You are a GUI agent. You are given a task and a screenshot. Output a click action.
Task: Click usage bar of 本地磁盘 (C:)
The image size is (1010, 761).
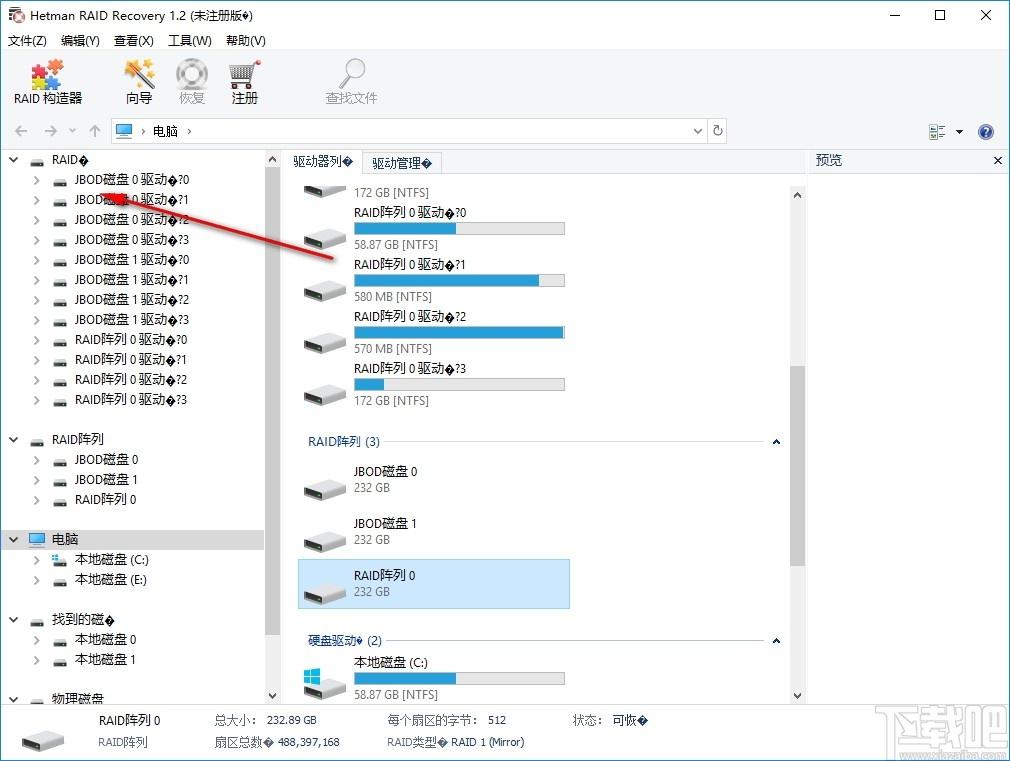[459, 679]
